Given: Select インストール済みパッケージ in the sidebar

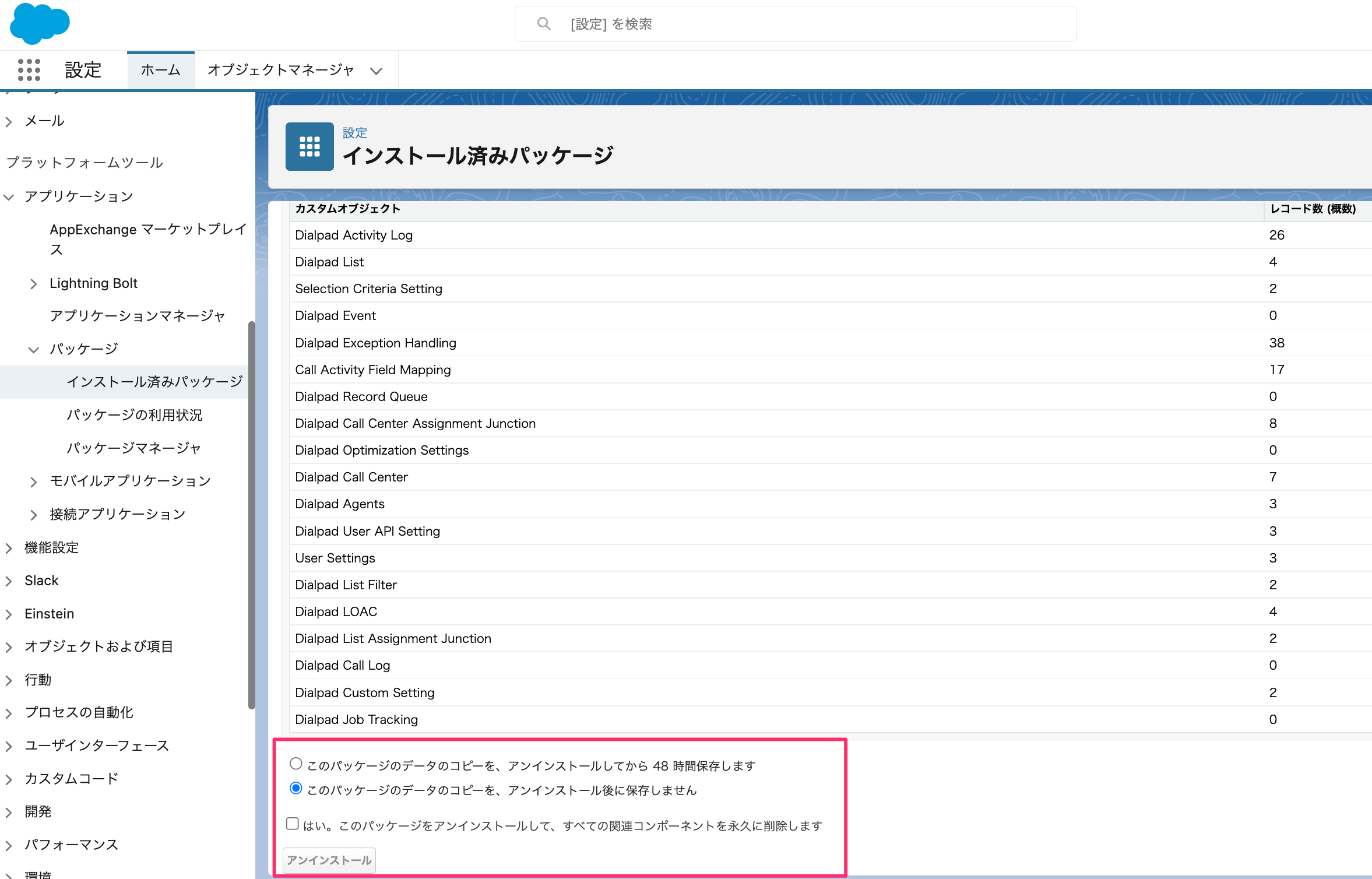Looking at the screenshot, I should click(154, 382).
